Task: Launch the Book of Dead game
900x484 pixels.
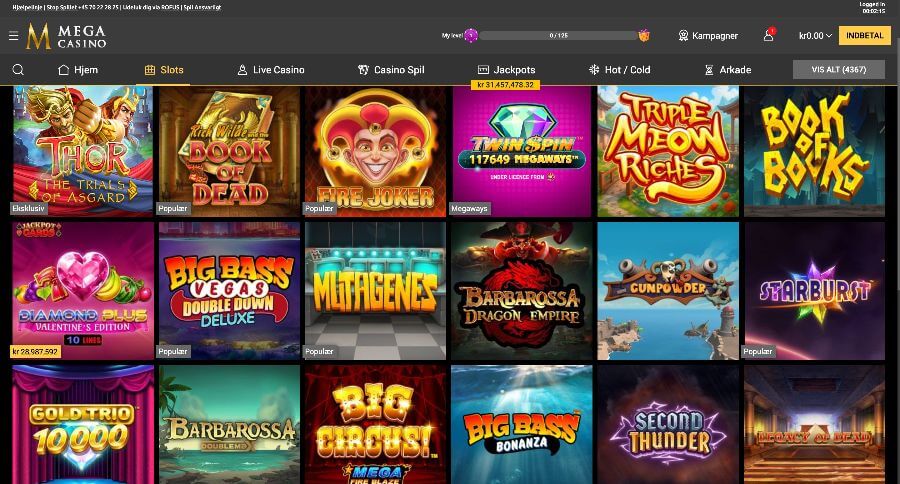Action: [x=229, y=150]
